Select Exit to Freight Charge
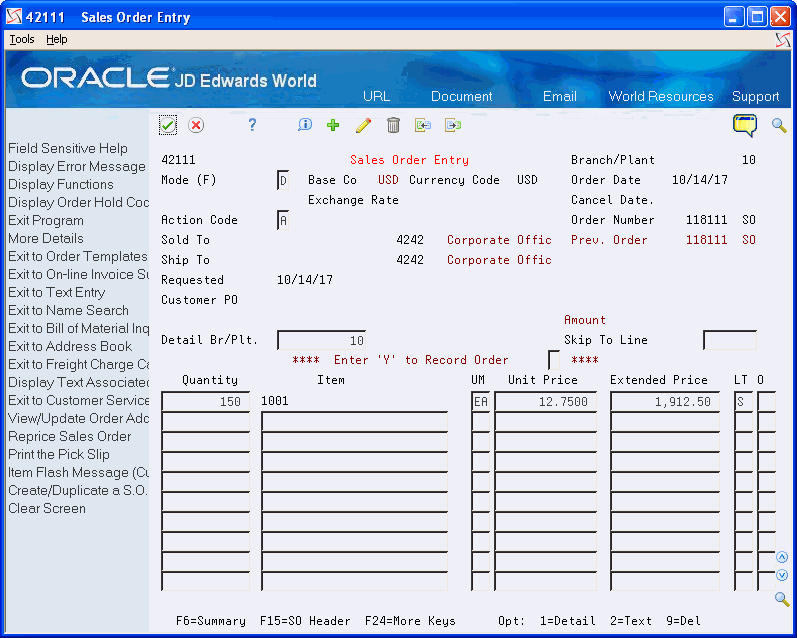 pyautogui.click(x=78, y=364)
